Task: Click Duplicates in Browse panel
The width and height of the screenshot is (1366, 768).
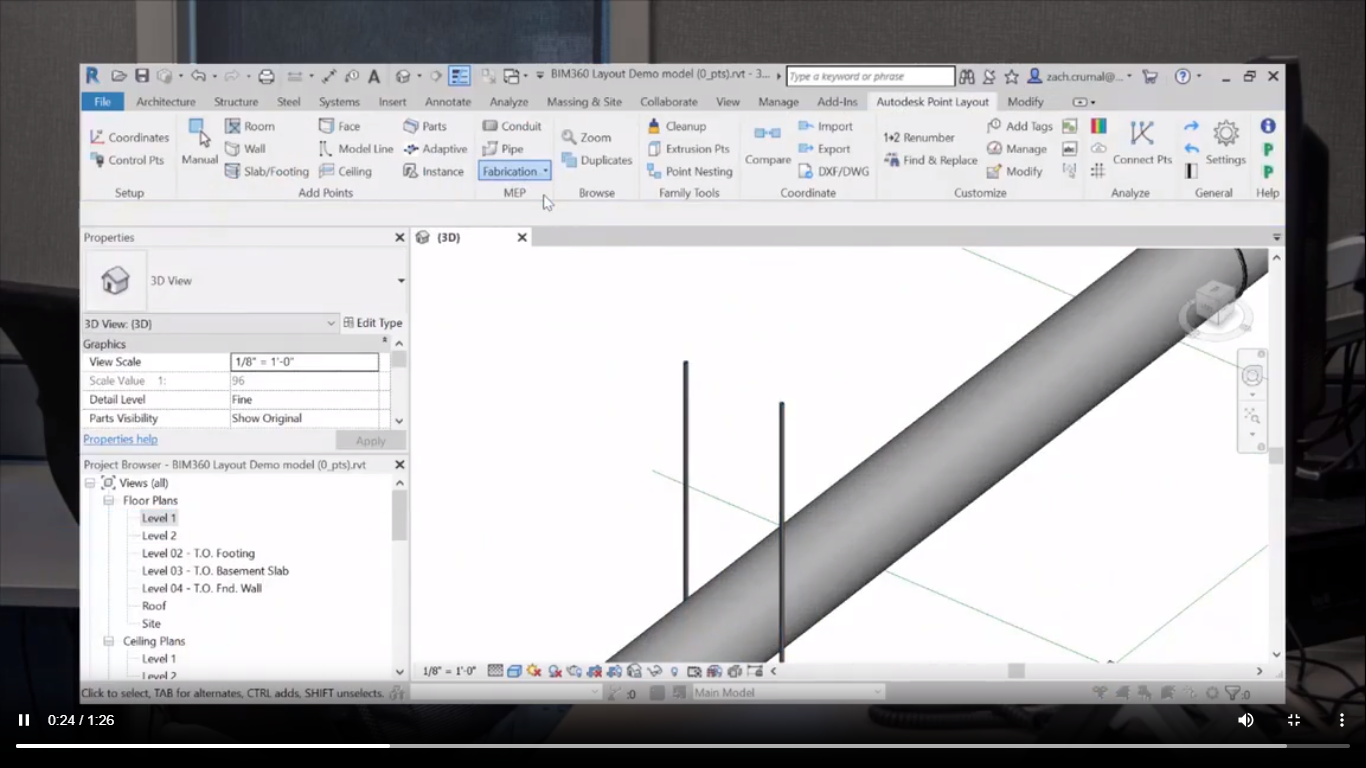Action: pos(597,160)
